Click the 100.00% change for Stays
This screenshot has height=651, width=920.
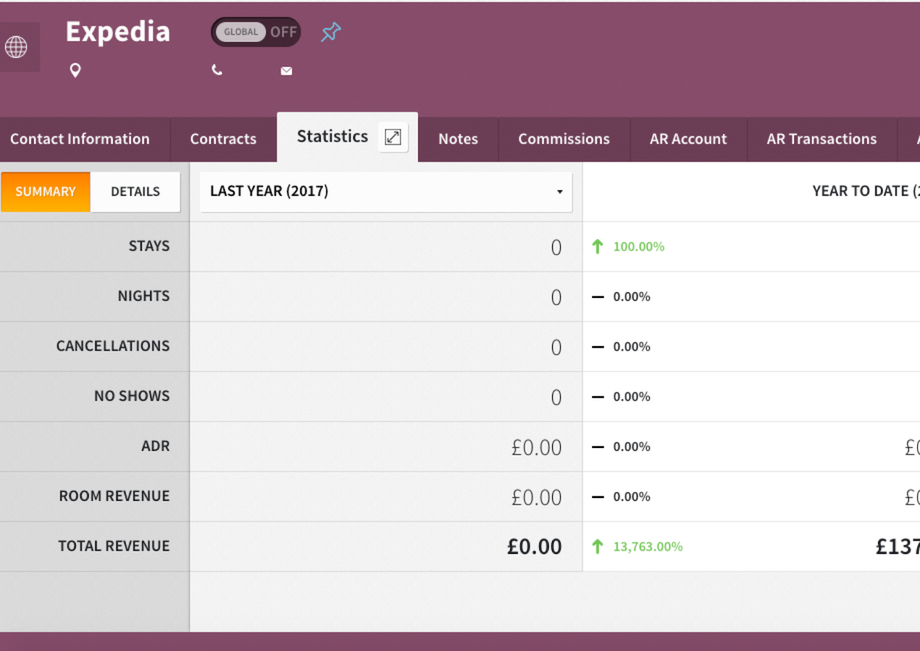pyautogui.click(x=639, y=247)
